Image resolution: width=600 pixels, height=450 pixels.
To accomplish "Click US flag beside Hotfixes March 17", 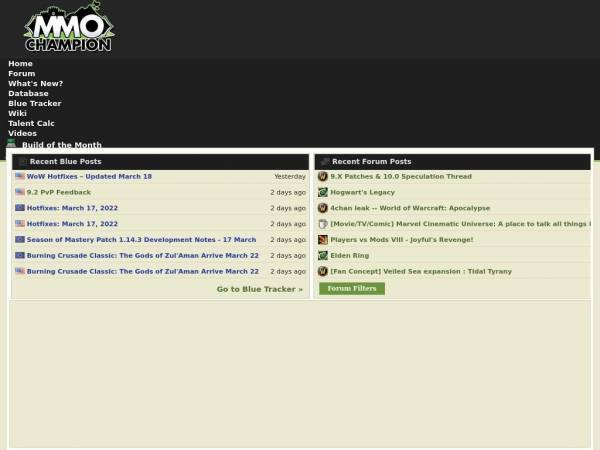I will coord(20,223).
